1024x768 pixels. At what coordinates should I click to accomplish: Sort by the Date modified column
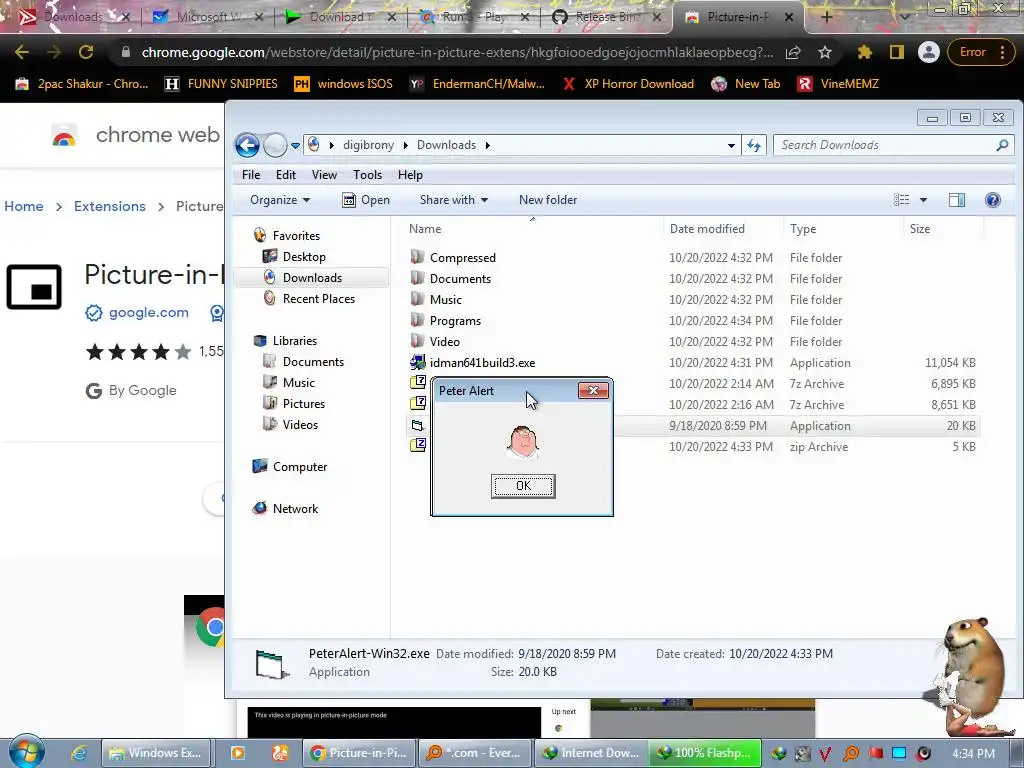point(707,229)
